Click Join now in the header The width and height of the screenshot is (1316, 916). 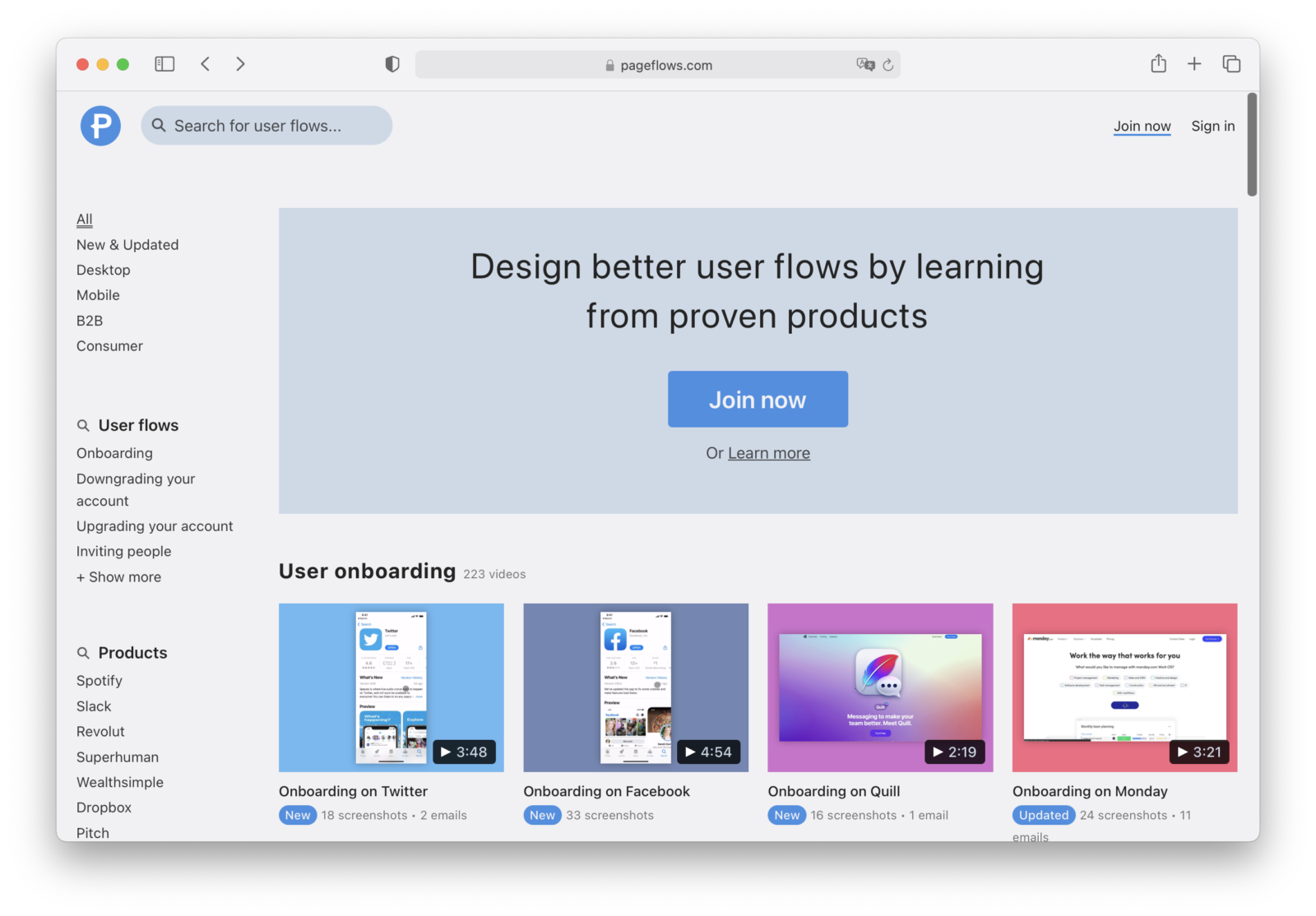1142,126
